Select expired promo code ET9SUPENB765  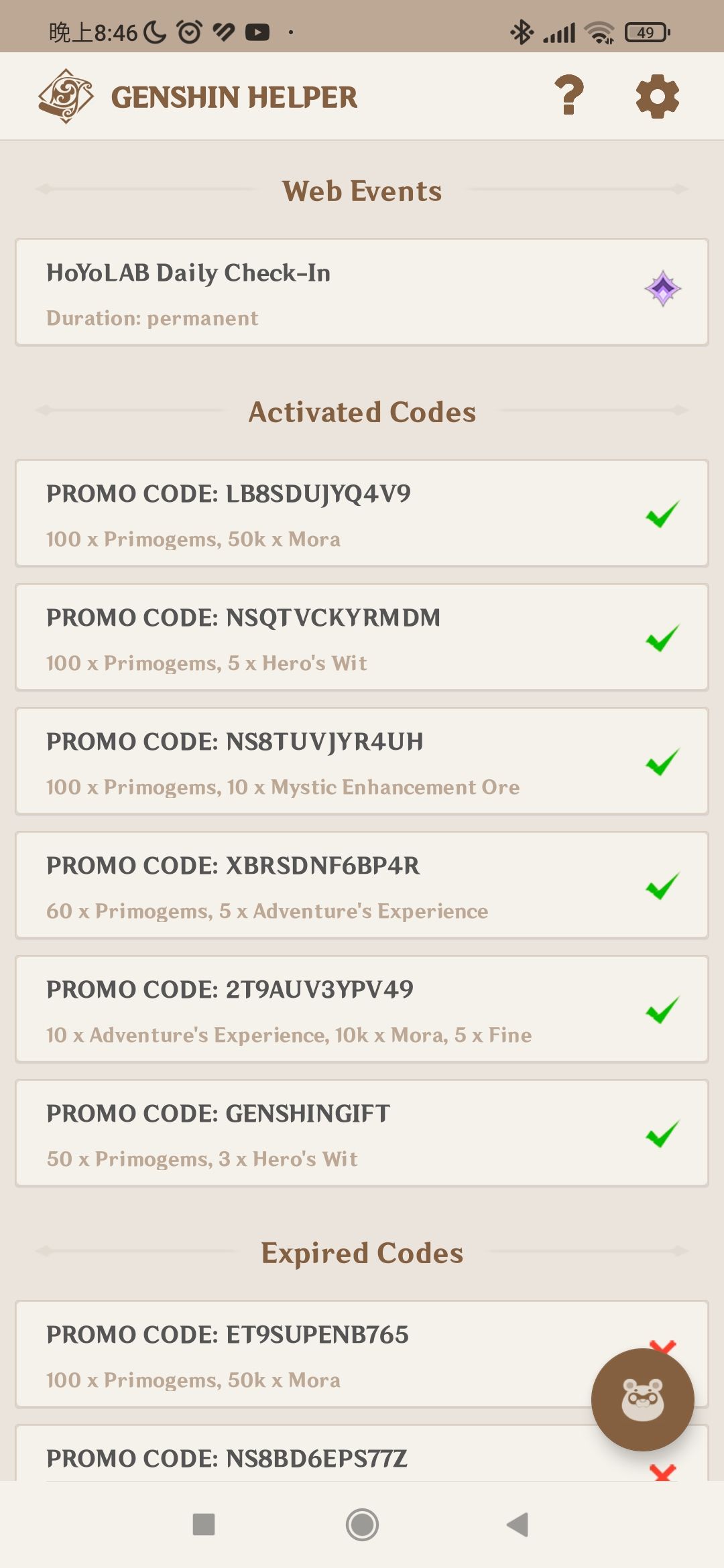[362, 1354]
